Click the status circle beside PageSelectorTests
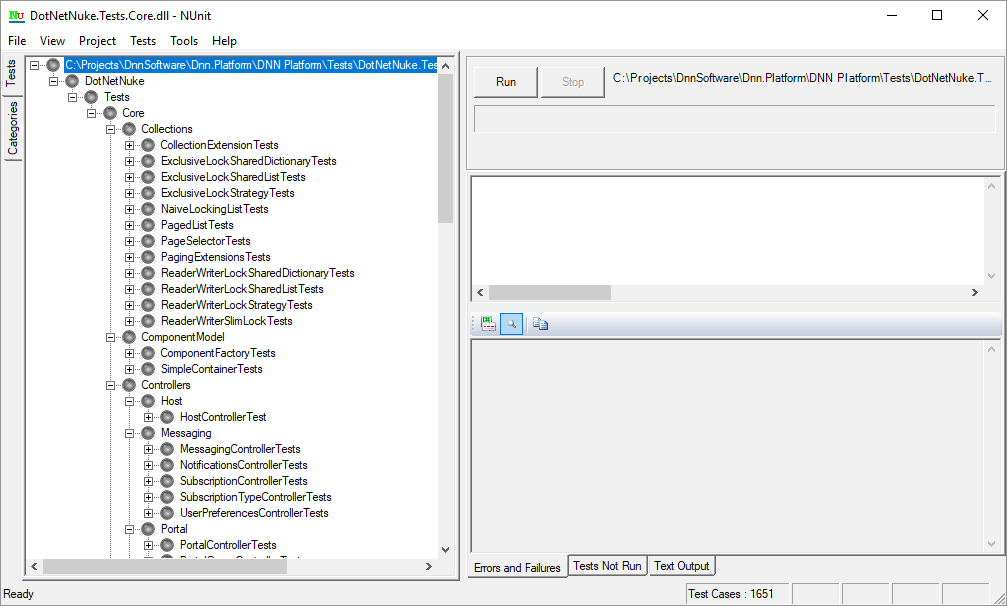 pyautogui.click(x=148, y=241)
